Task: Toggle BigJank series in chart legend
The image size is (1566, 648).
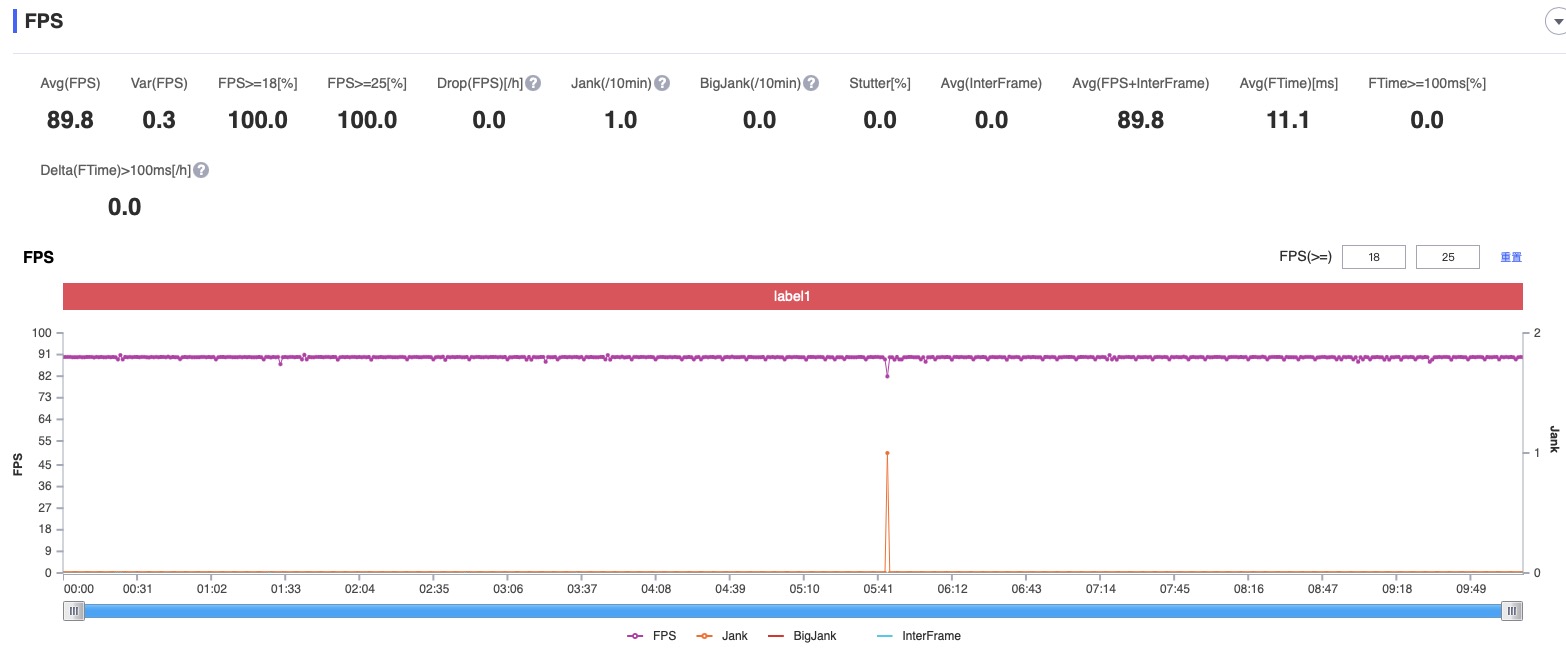Action: click(801, 635)
